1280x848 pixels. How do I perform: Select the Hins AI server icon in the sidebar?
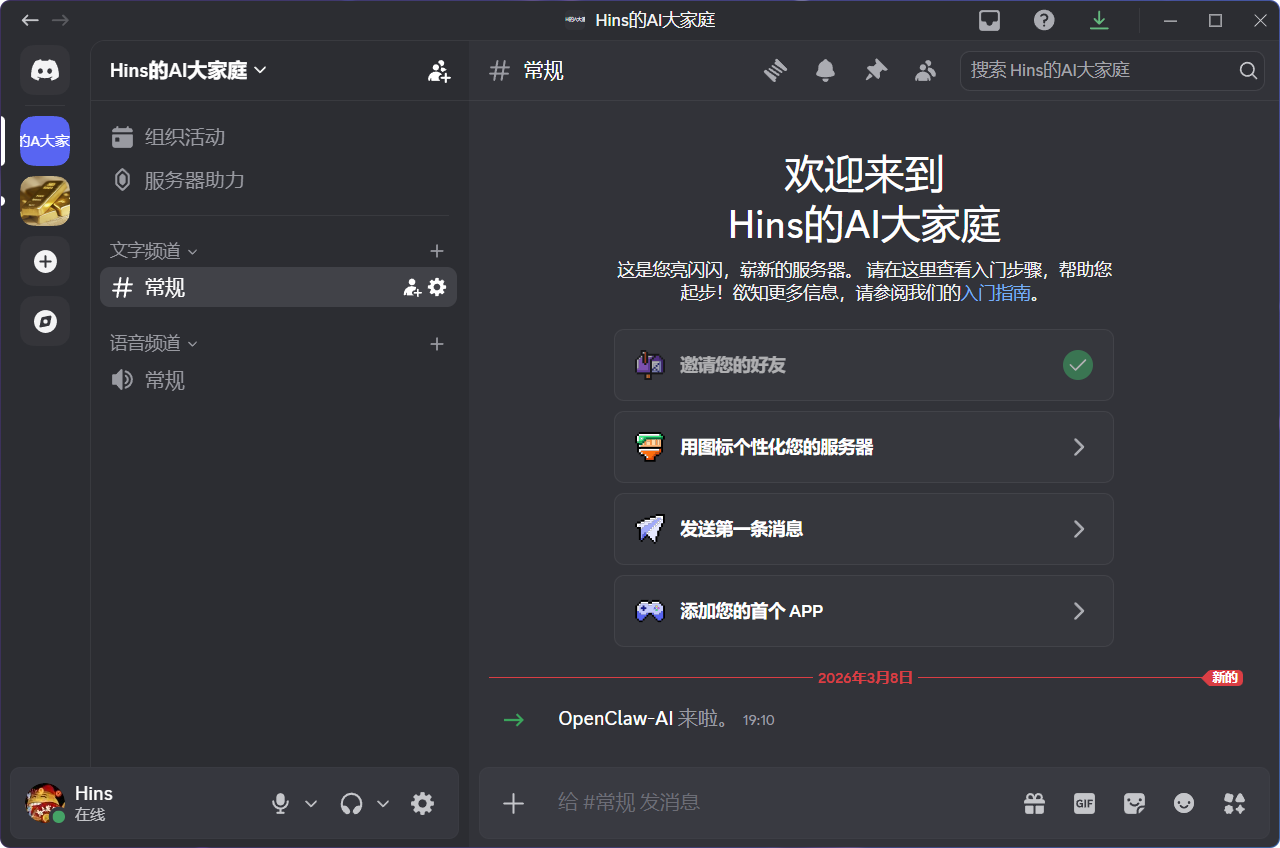[x=45, y=141]
